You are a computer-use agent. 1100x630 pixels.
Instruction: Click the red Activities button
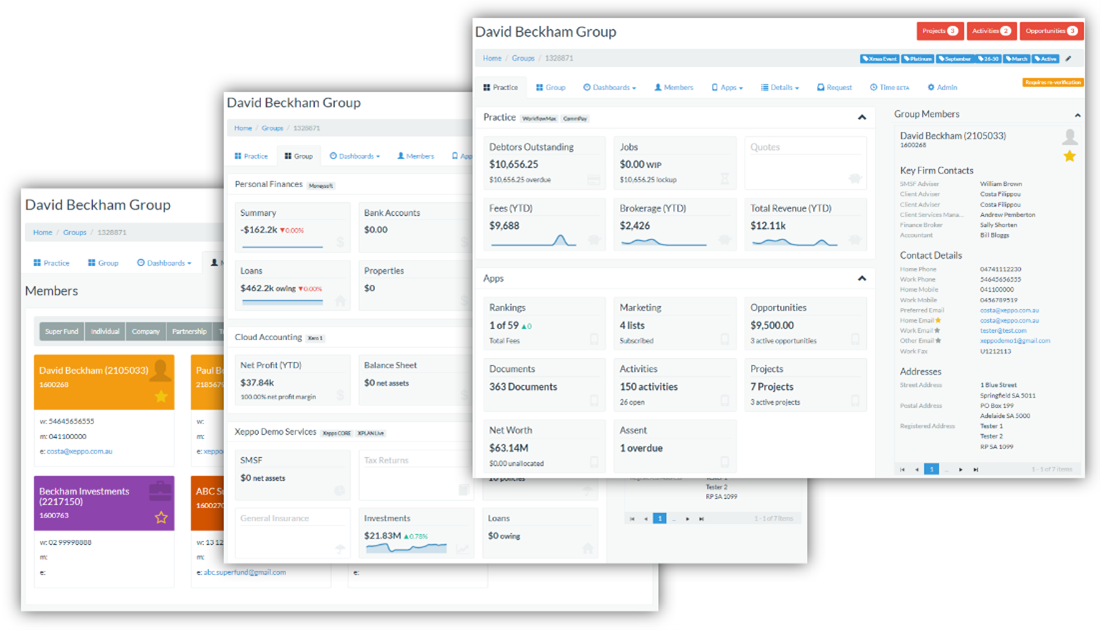[x=992, y=31]
